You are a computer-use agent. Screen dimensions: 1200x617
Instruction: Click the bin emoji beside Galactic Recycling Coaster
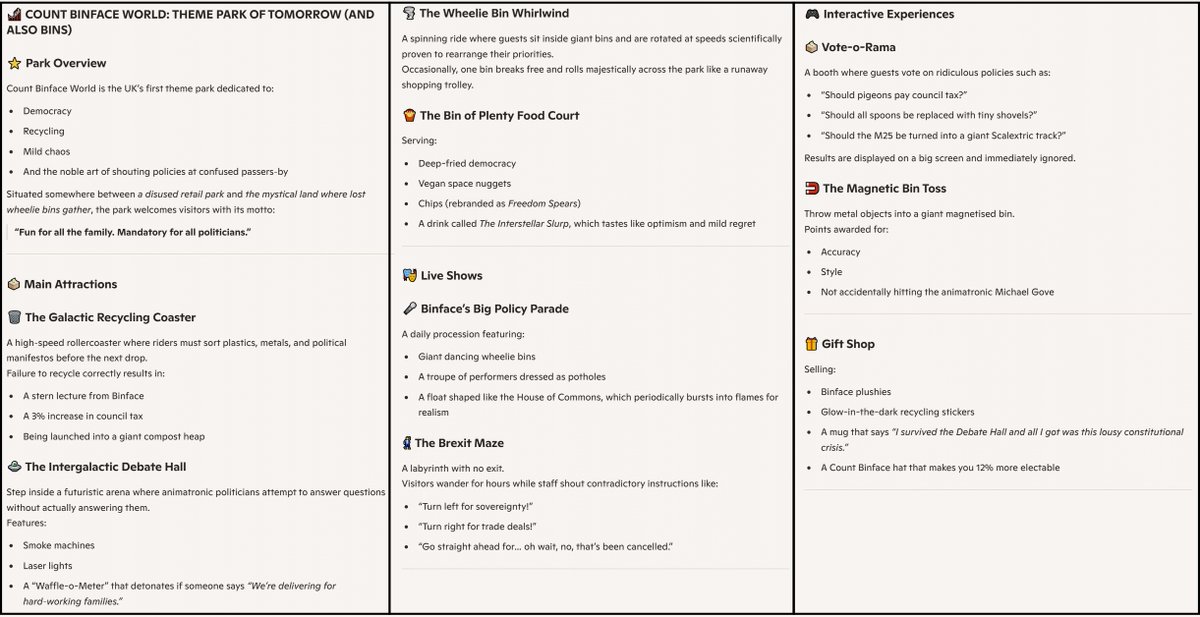(x=14, y=317)
